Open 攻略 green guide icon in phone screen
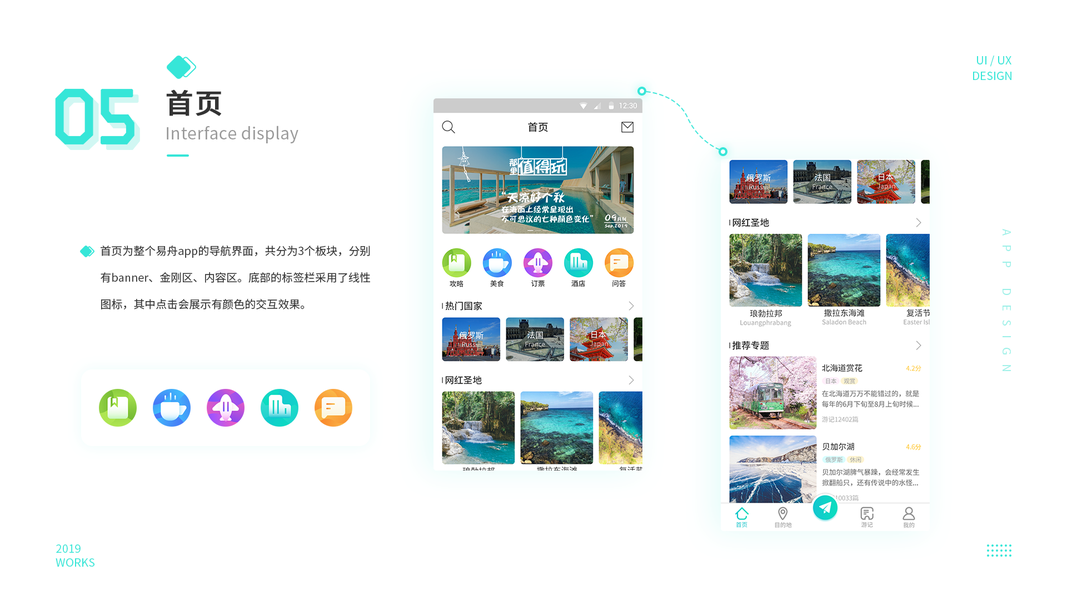The height and width of the screenshot is (600, 1067). [457, 263]
